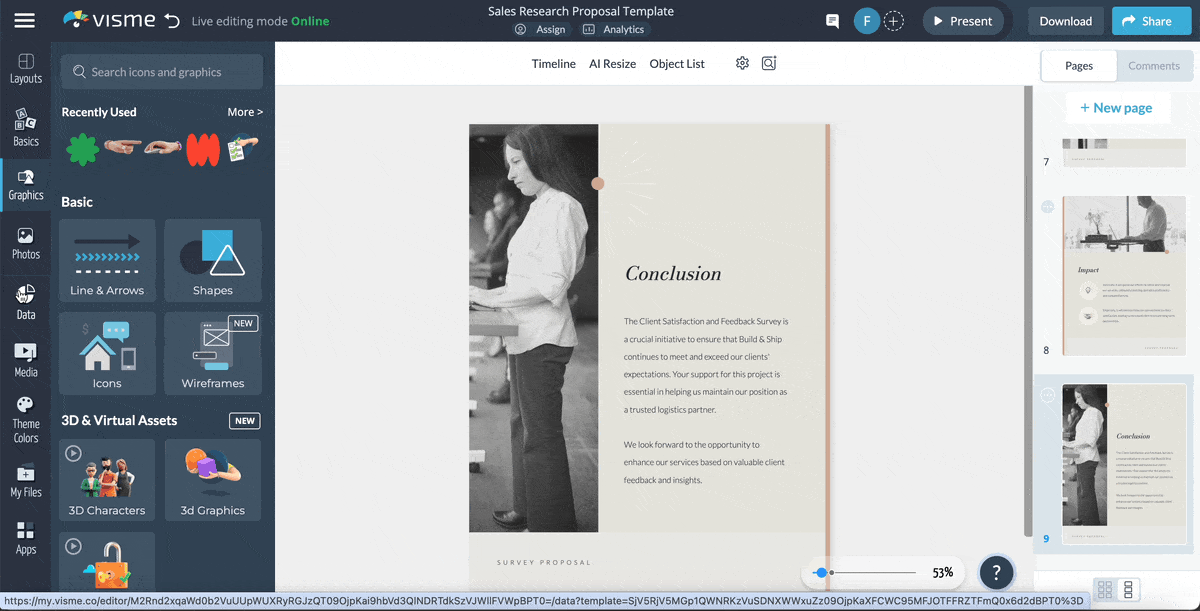Screen dimensions: 1200x611
Task: Open the Line & Arrows category
Action: (107, 259)
